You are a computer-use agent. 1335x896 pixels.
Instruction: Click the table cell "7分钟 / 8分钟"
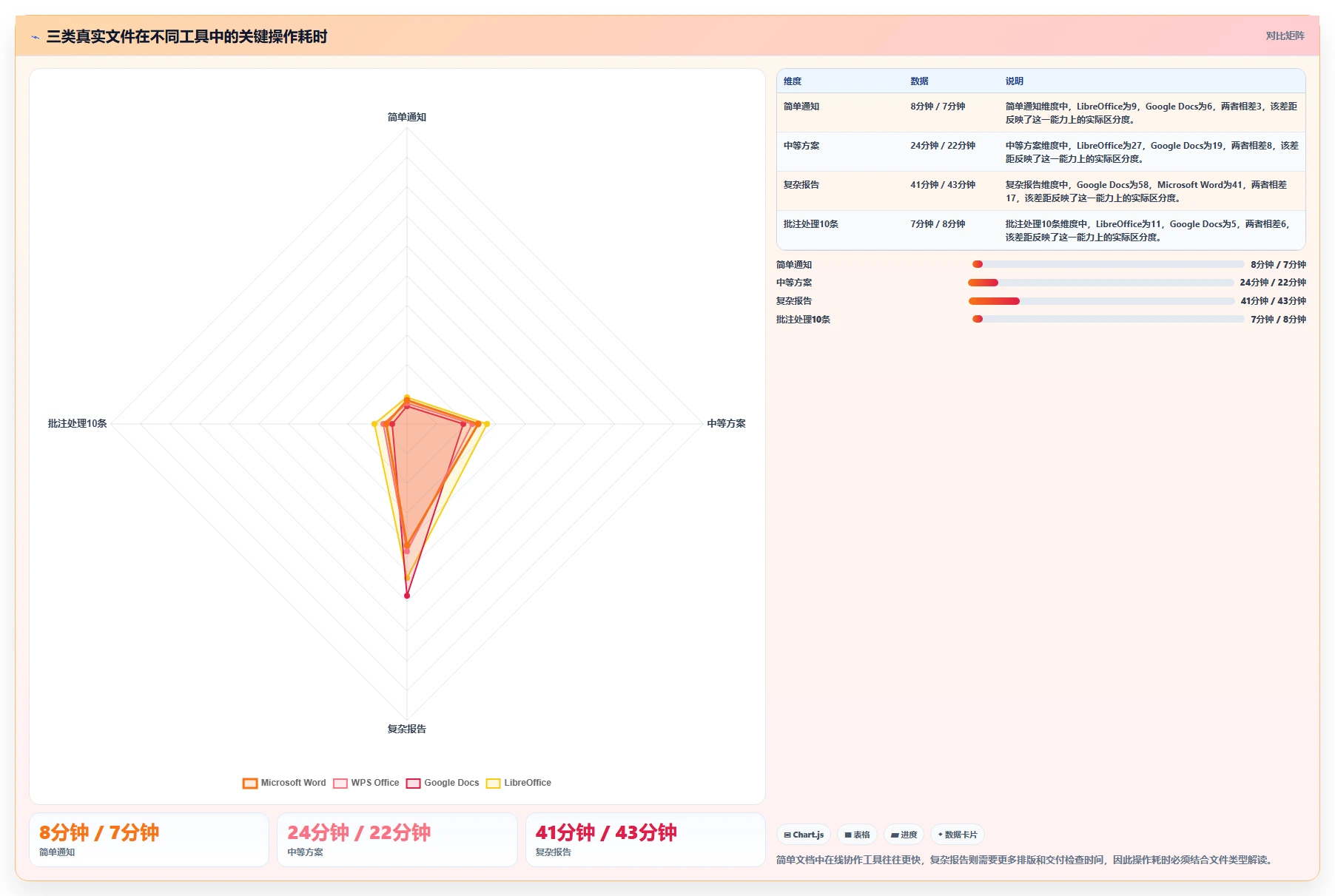coord(951,230)
